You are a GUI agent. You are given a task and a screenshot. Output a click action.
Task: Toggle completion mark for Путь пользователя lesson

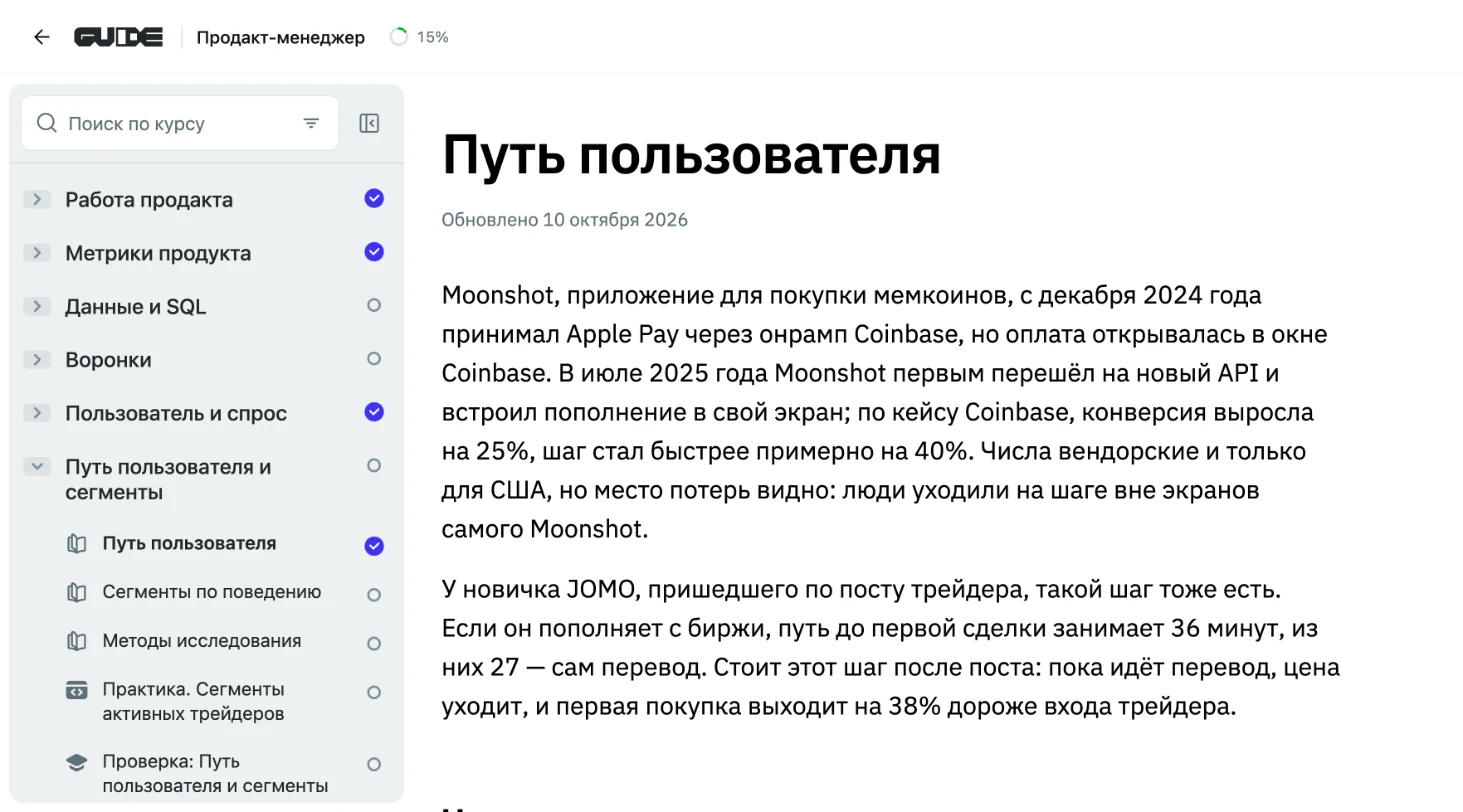(374, 546)
